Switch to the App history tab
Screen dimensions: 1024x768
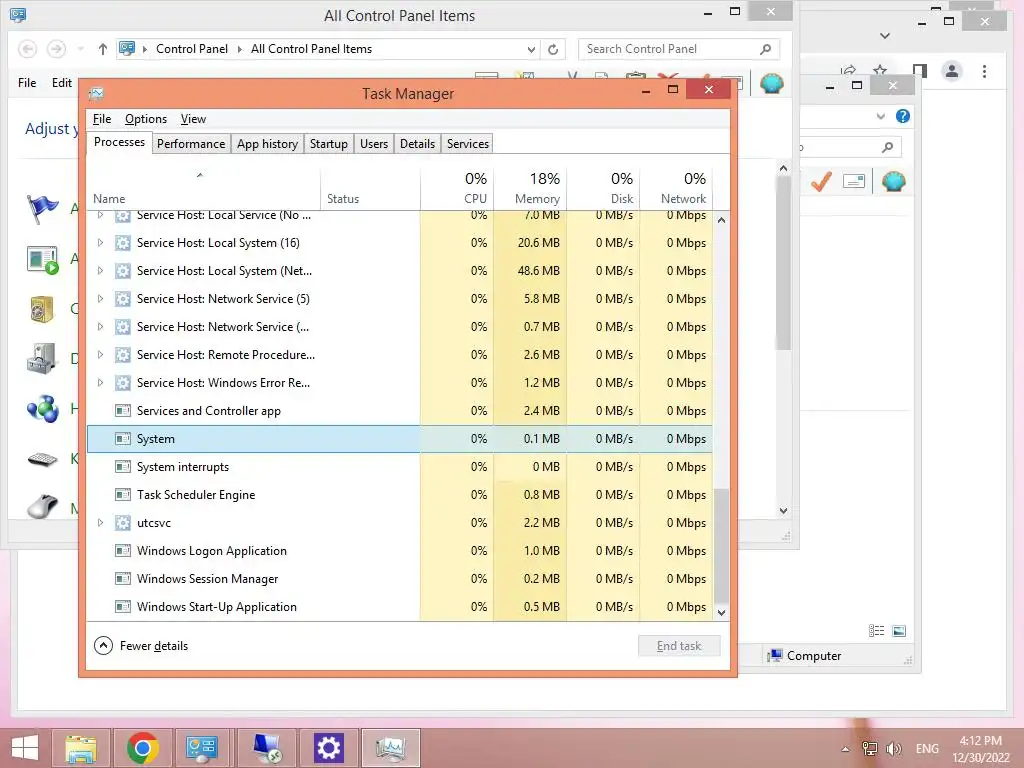pyautogui.click(x=267, y=144)
